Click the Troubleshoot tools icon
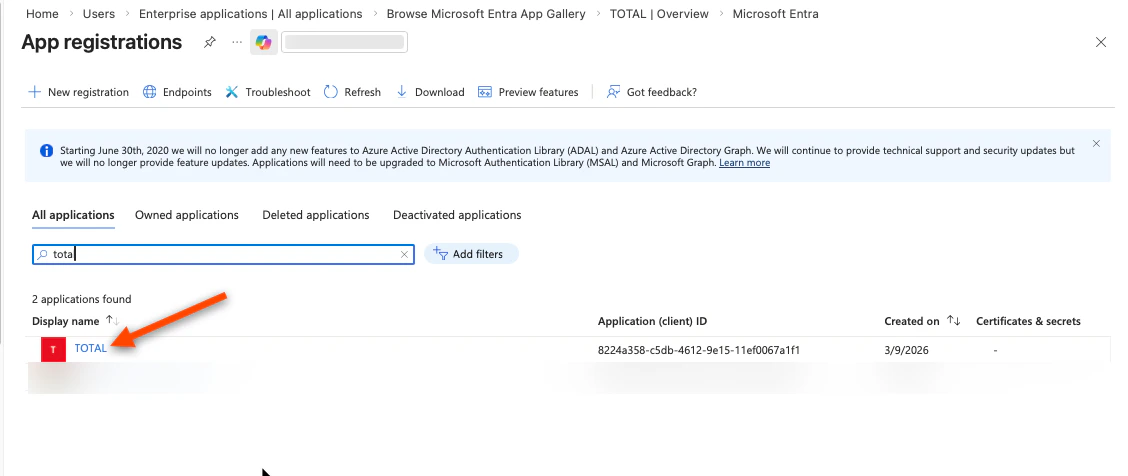 (x=232, y=92)
